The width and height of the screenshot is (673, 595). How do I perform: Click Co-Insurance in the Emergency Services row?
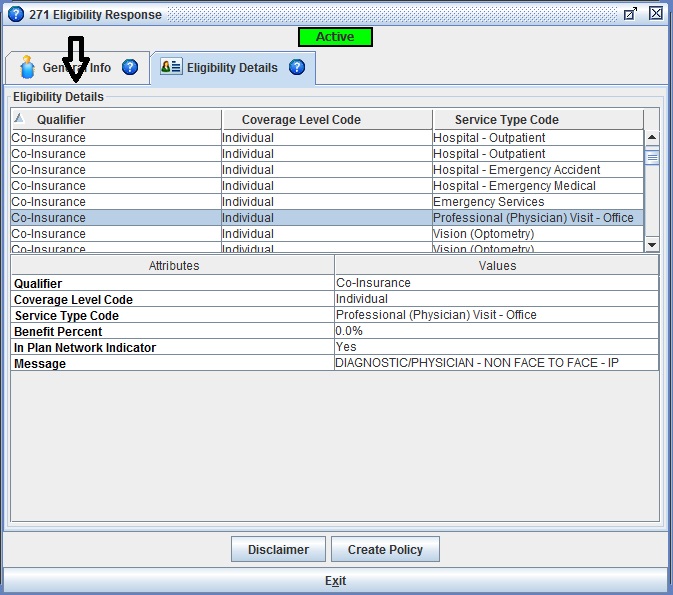49,202
